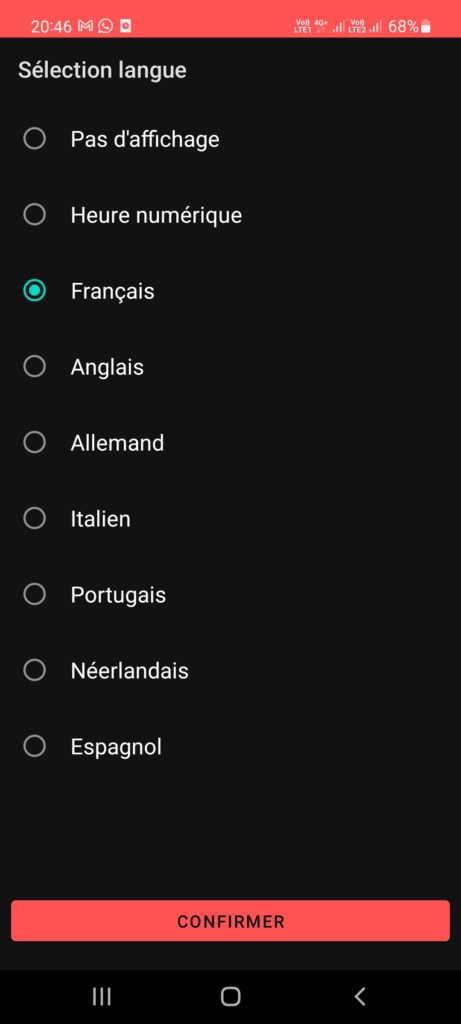Tap the LTE2 signal strength icon
Image resolution: width=461 pixels, height=1024 pixels.
tap(375, 27)
